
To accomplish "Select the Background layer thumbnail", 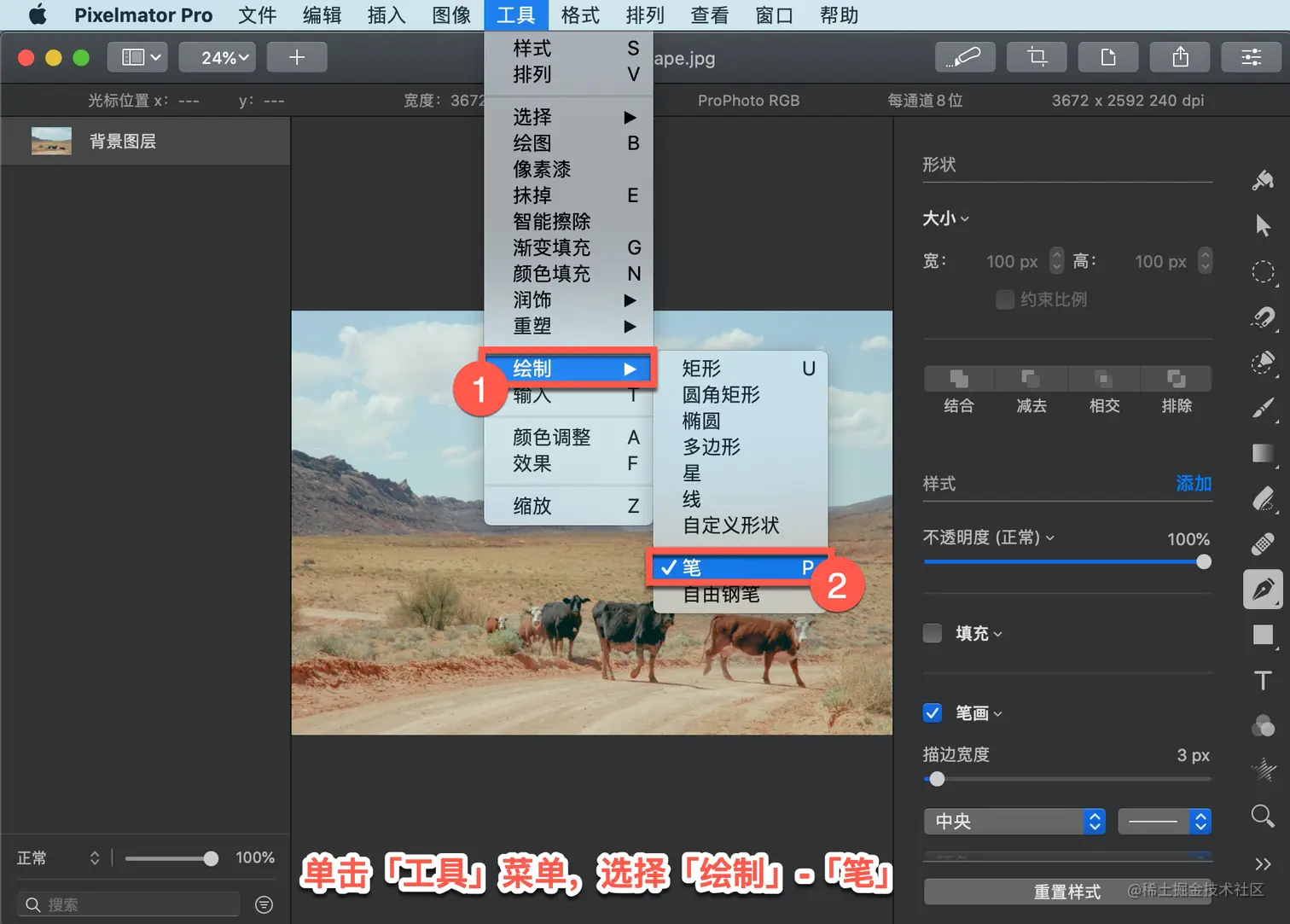I will tap(51, 141).
